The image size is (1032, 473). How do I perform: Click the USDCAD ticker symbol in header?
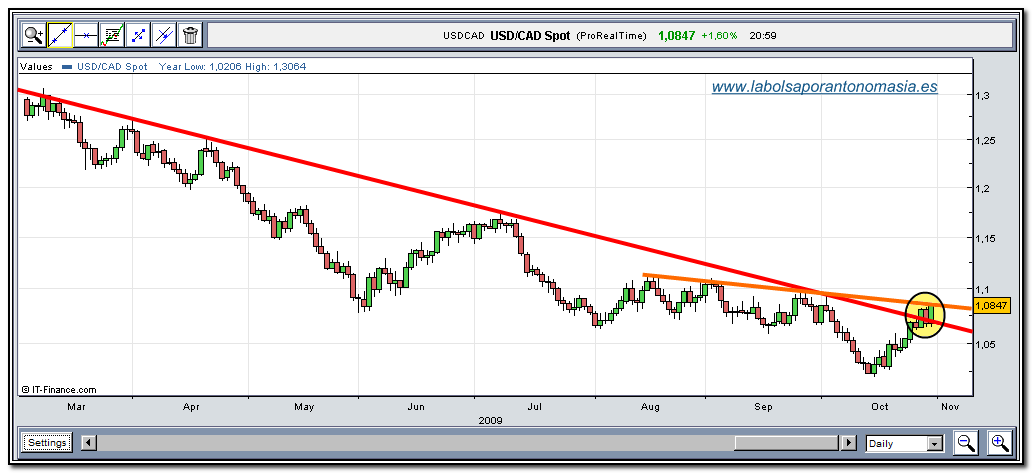click(x=465, y=36)
